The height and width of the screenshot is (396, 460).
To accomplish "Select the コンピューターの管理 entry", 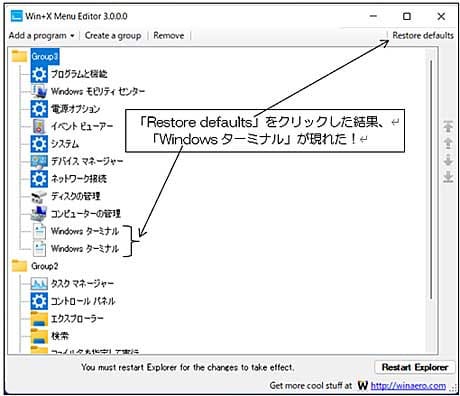I will [86, 214].
